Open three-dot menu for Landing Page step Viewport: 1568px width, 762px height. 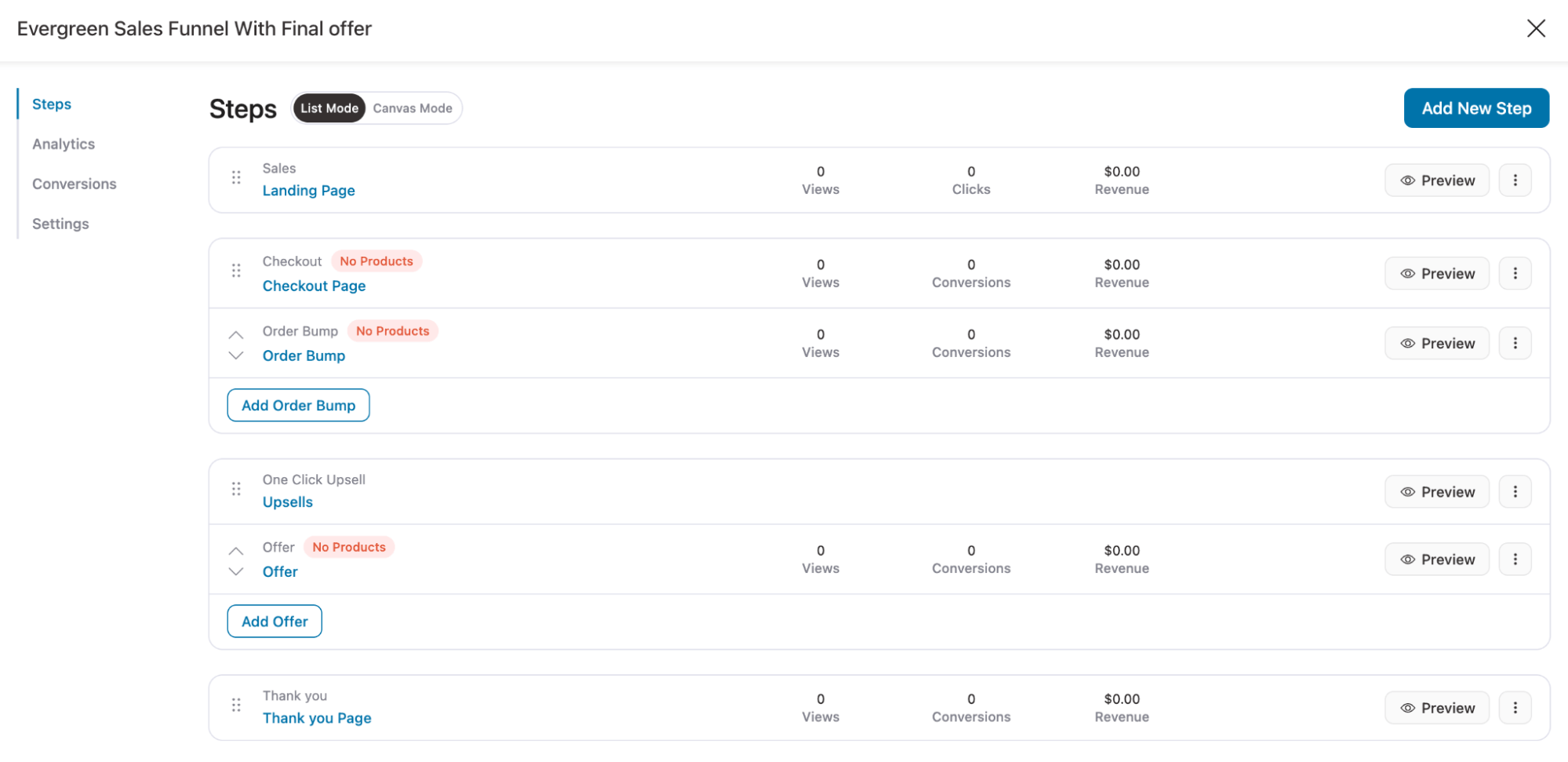coord(1515,180)
